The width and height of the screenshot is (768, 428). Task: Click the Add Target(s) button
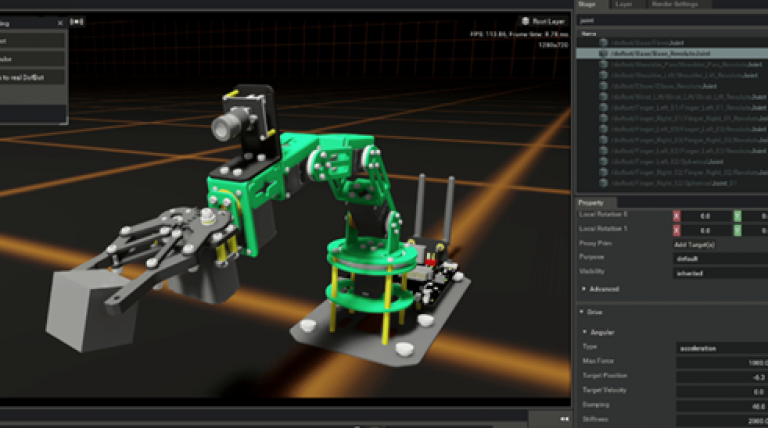(695, 244)
